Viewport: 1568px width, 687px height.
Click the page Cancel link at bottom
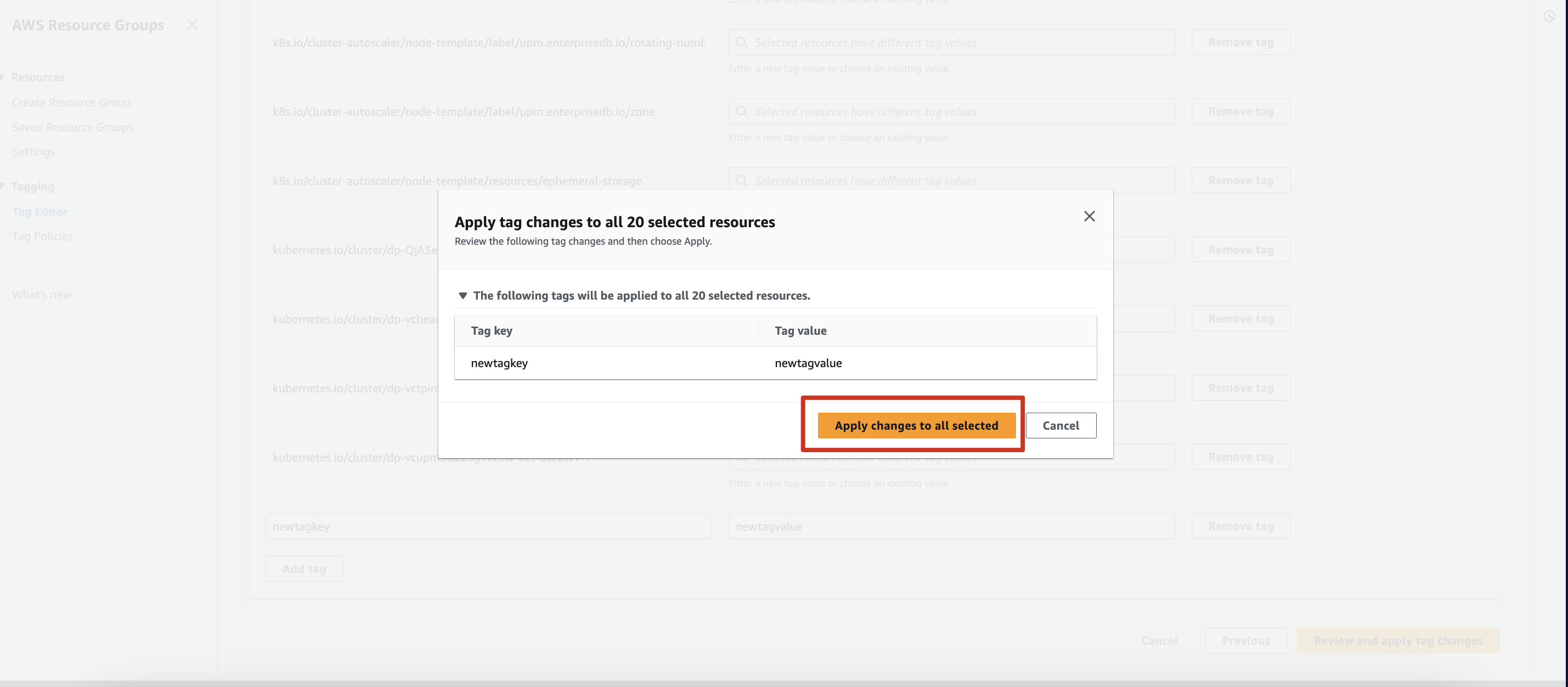pyautogui.click(x=1159, y=641)
